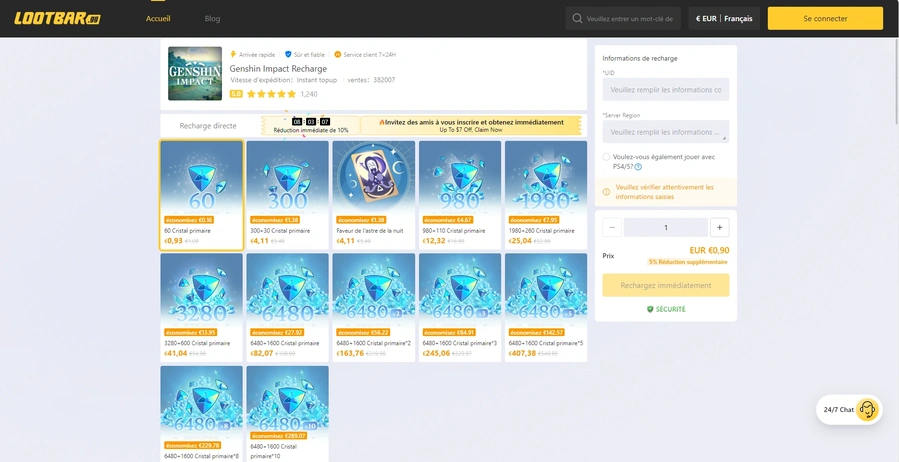The height and width of the screenshot is (462, 899).
Task: Select the 300+30 Cristal primaire pack
Action: click(x=287, y=195)
